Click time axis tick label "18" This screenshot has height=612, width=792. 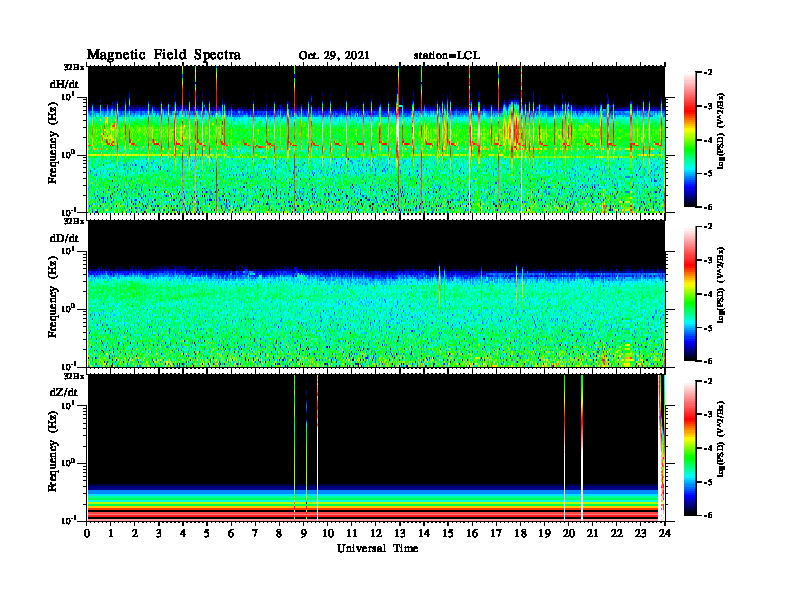coord(520,533)
